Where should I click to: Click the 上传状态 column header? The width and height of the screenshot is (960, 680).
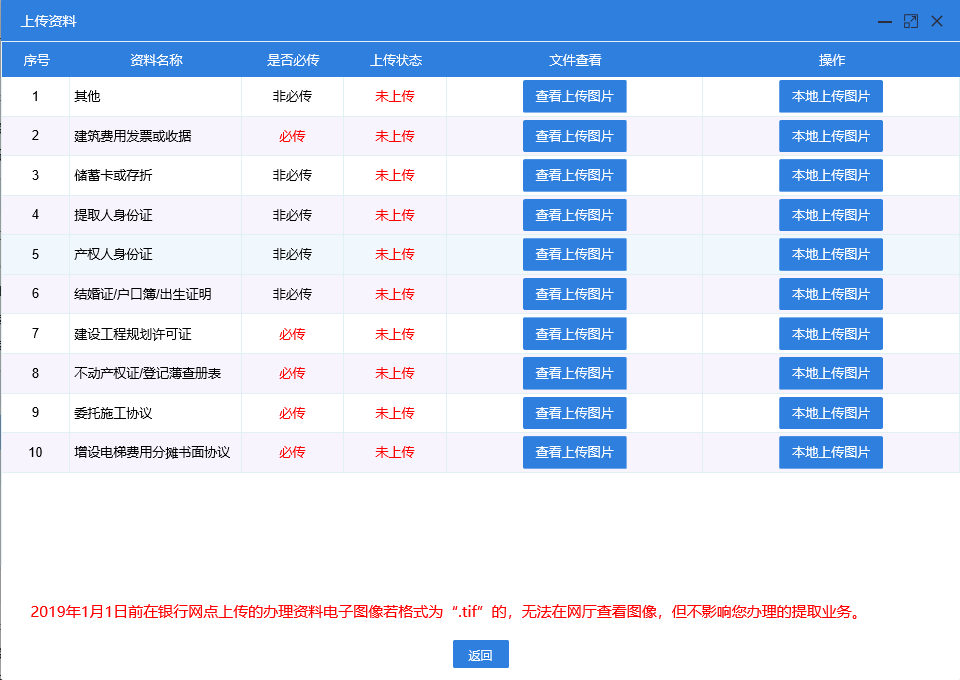pyautogui.click(x=395, y=60)
